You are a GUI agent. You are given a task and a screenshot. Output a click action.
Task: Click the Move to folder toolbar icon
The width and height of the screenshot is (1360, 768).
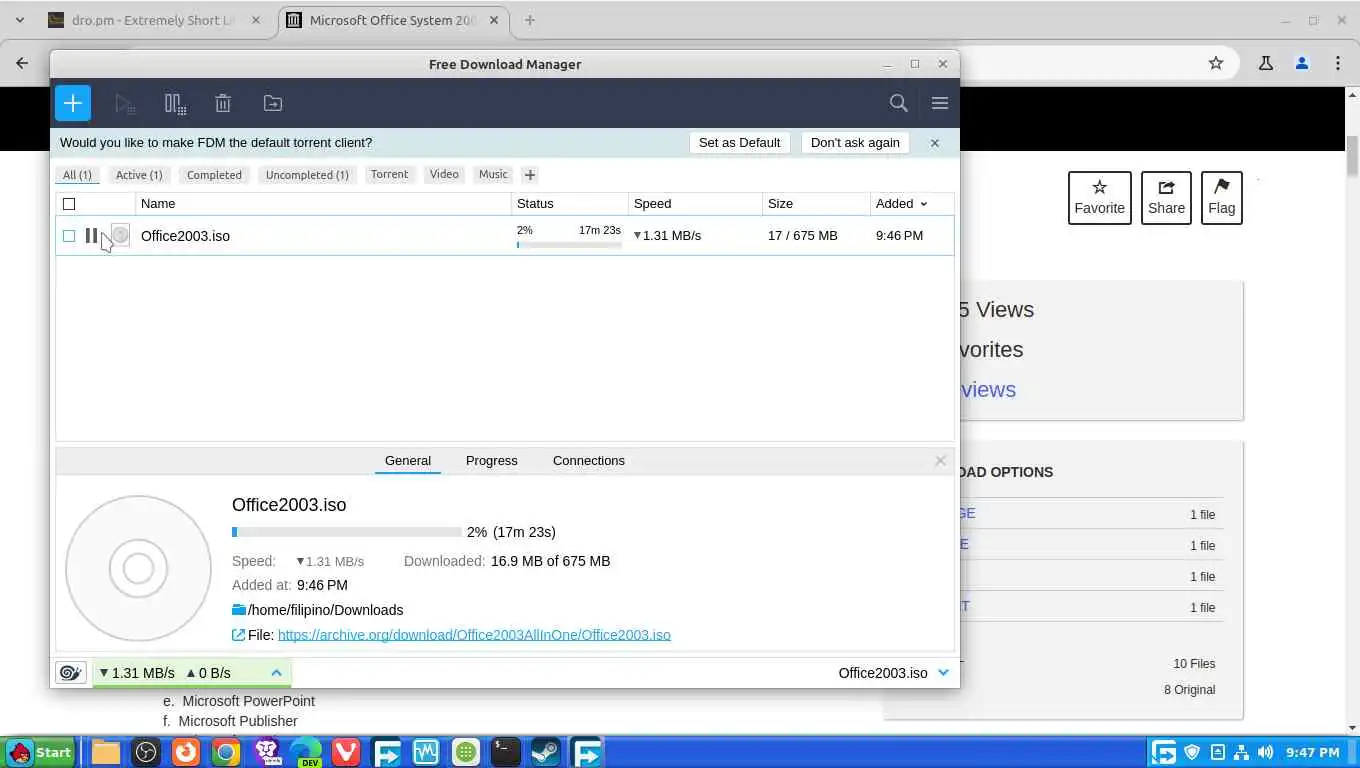point(273,103)
